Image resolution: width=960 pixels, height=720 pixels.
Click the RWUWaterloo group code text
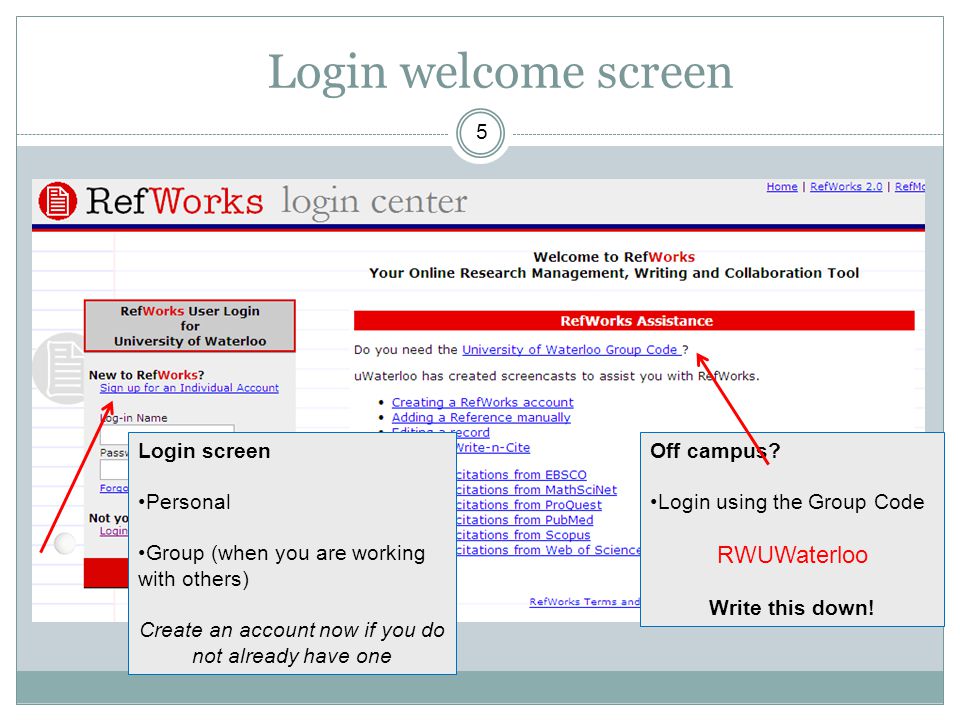coord(792,555)
